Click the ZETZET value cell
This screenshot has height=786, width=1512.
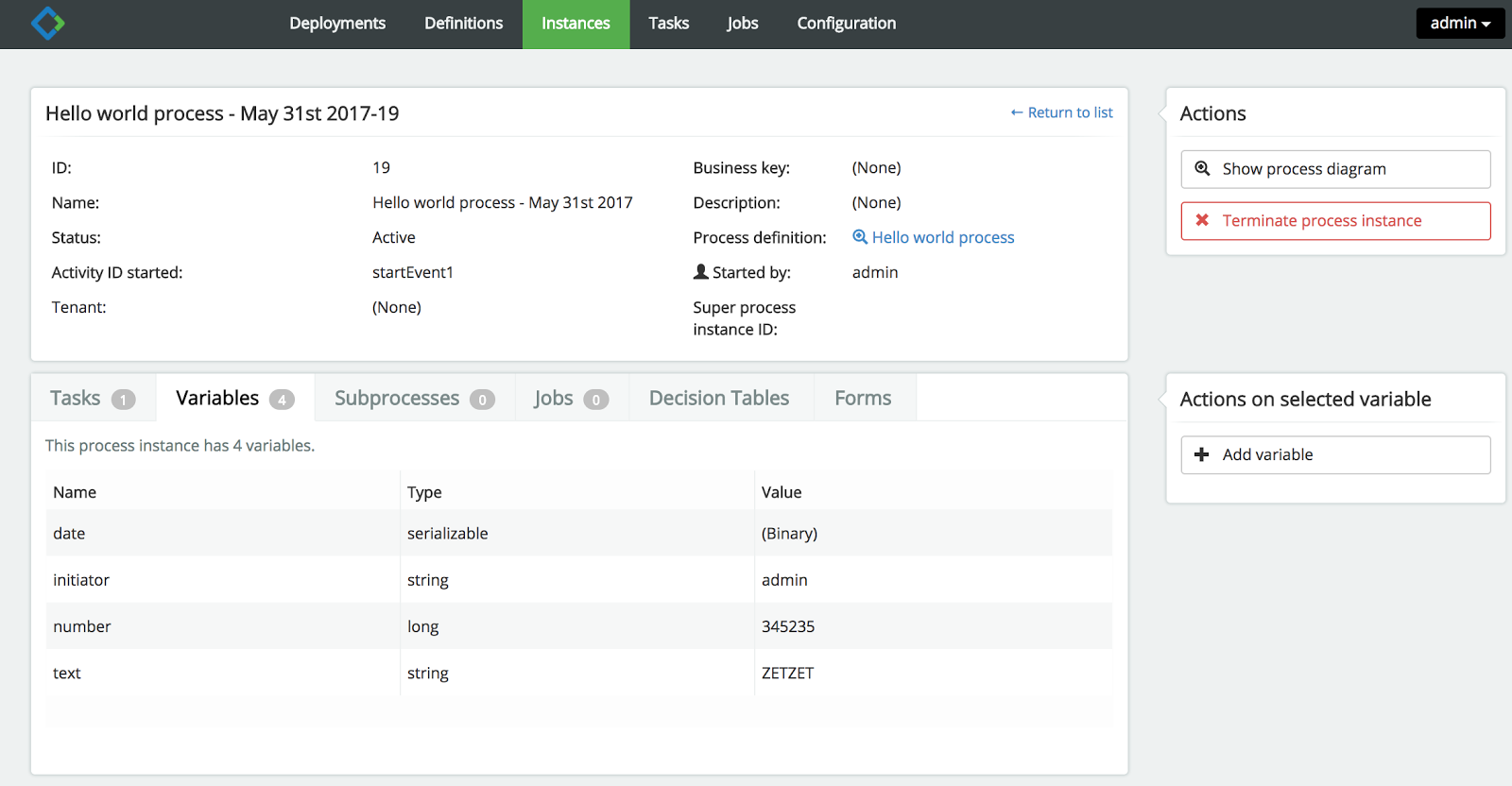934,673
